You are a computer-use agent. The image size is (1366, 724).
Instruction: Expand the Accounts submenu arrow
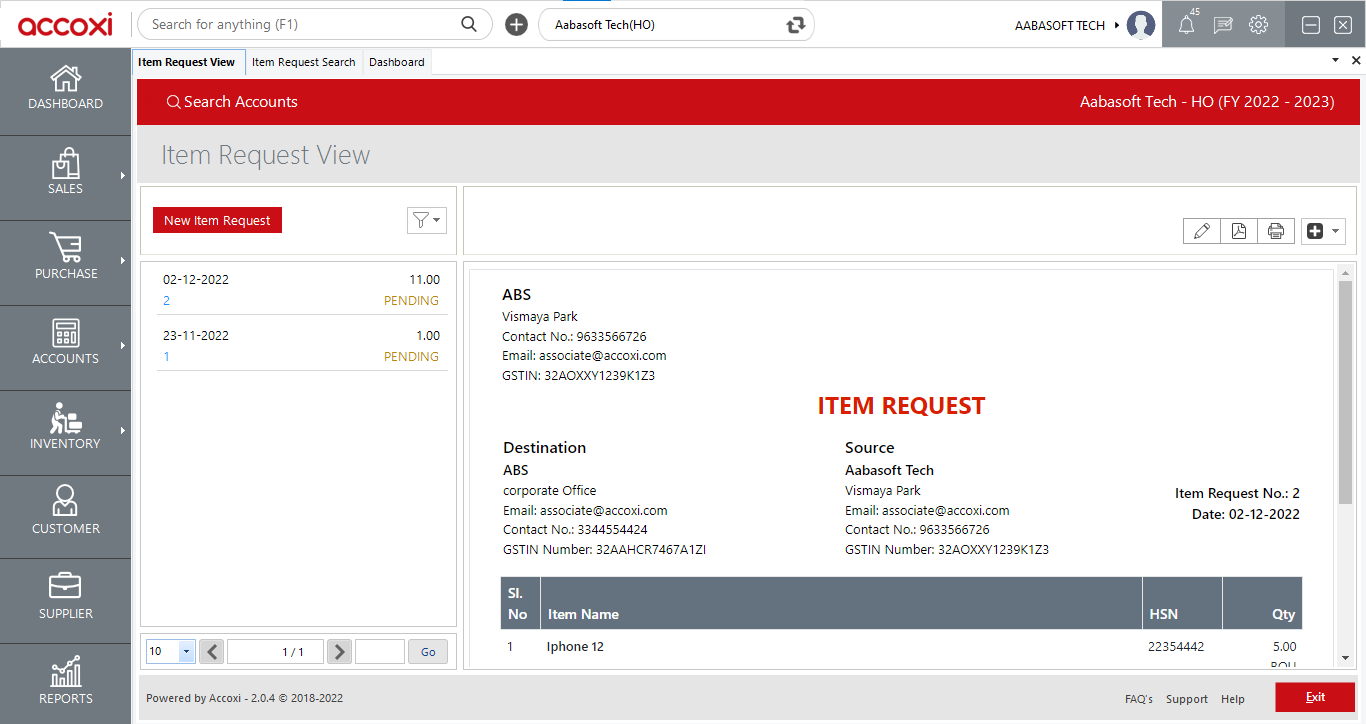(x=123, y=345)
